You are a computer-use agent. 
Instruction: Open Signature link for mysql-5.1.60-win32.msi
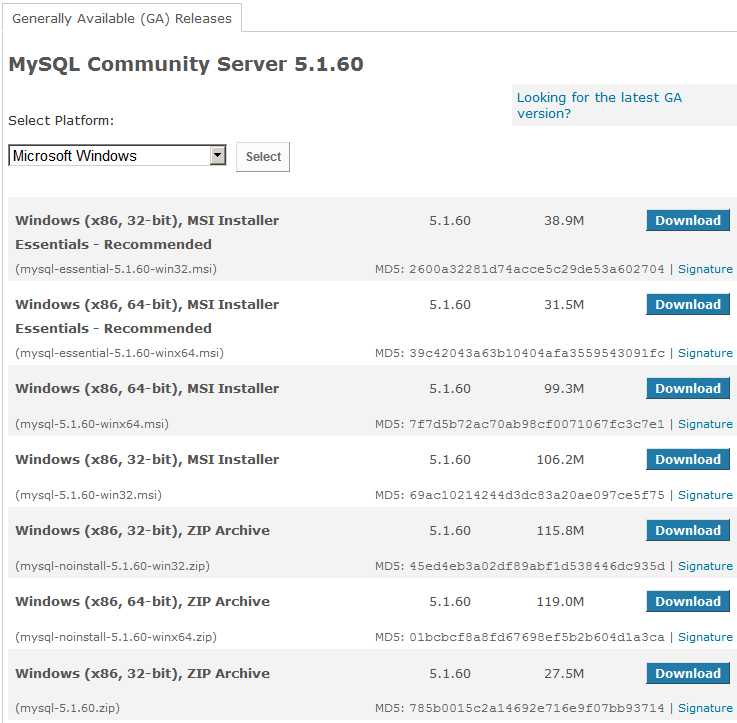pyautogui.click(x=705, y=495)
